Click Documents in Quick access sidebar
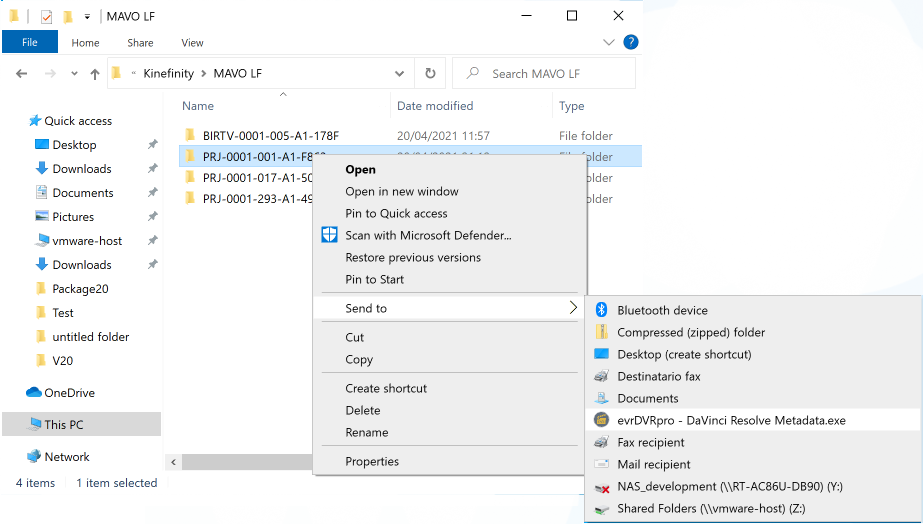The image size is (923, 524). tap(82, 193)
